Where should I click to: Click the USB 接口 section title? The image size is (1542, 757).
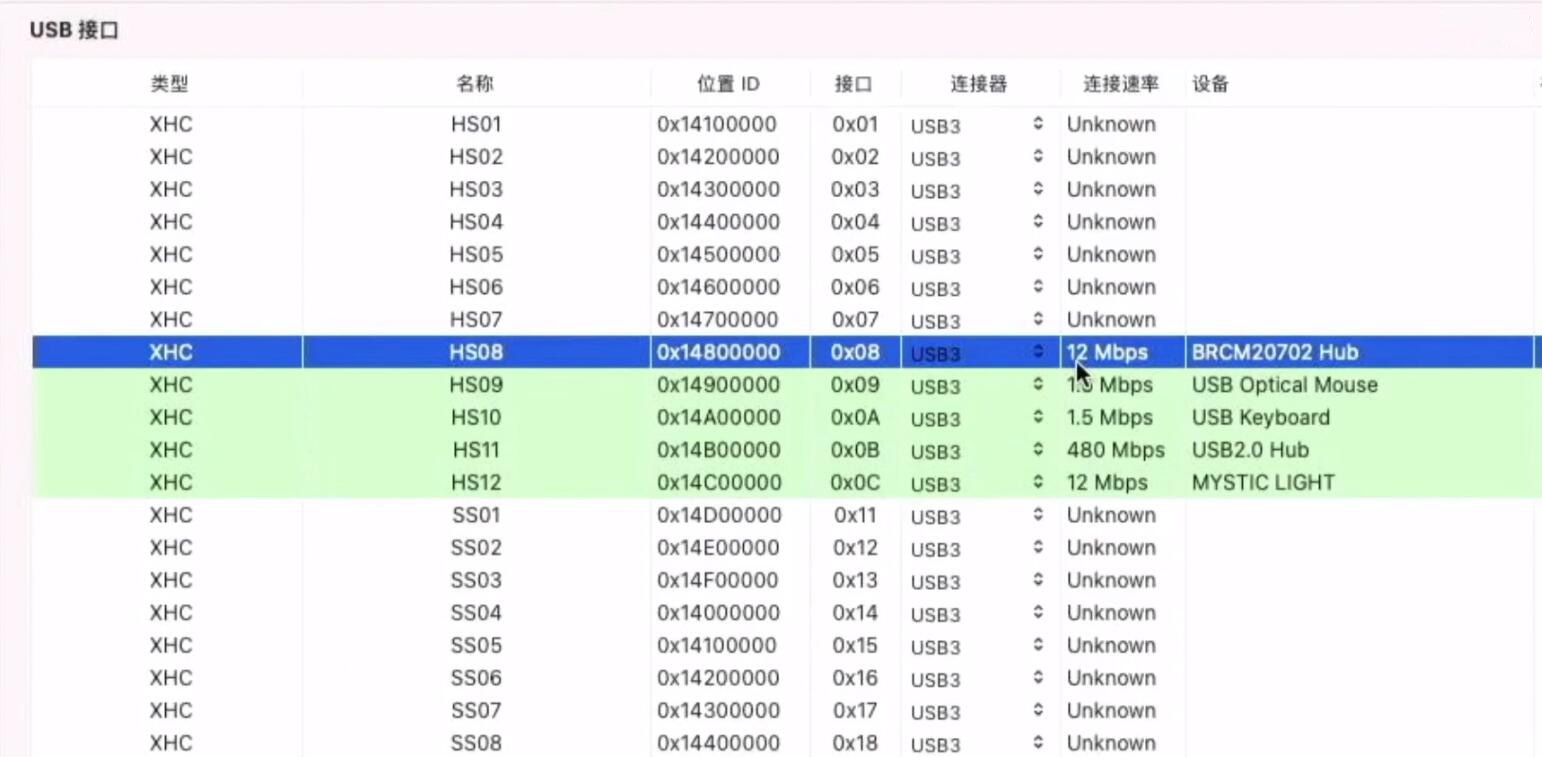click(x=76, y=29)
